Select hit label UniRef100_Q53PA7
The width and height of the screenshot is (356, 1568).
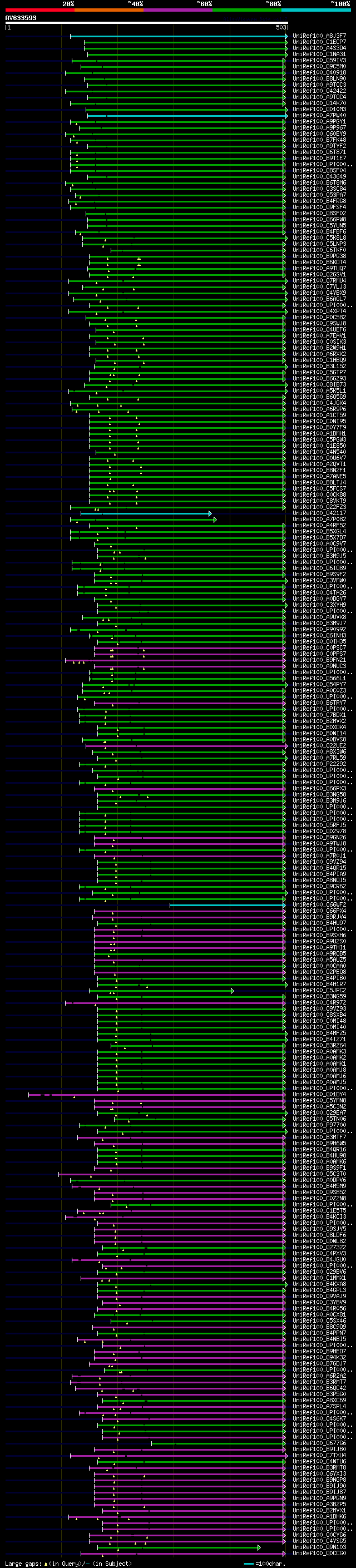[319, 195]
